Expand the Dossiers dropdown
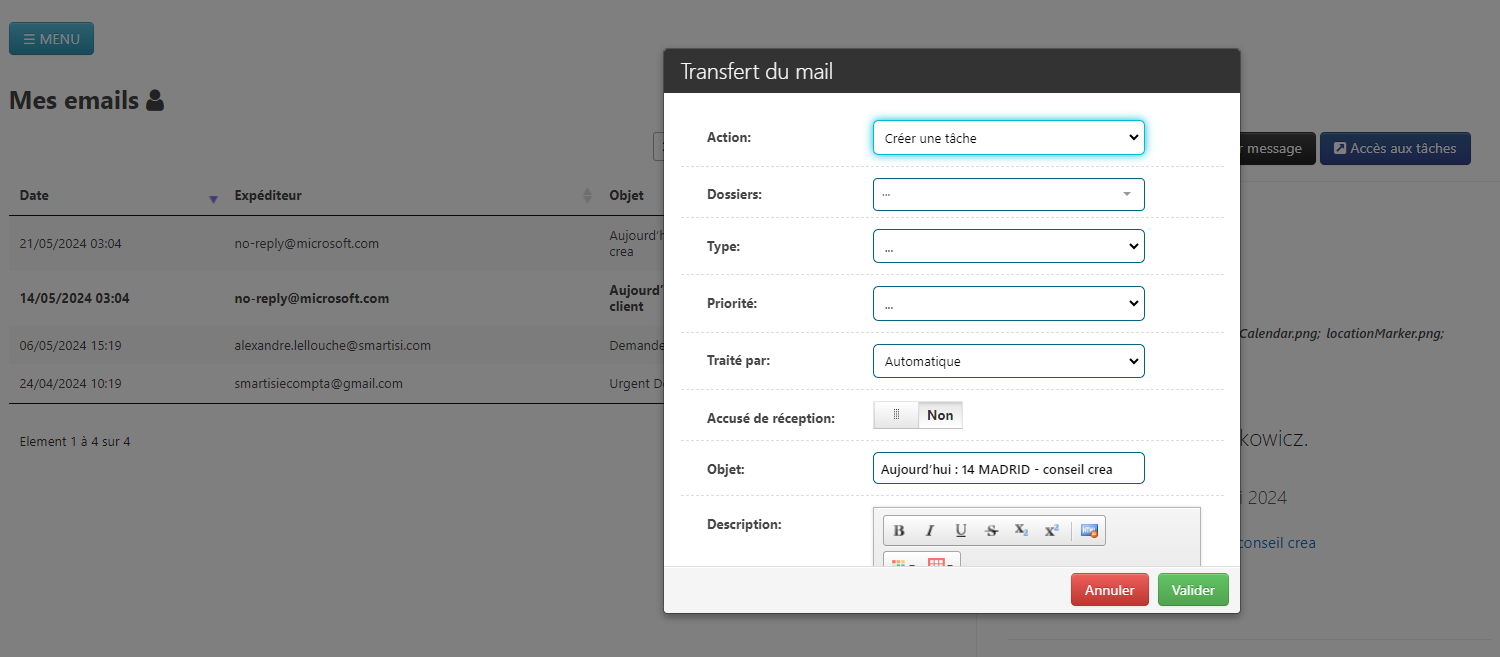Viewport: 1500px width, 657px height. coord(1008,194)
